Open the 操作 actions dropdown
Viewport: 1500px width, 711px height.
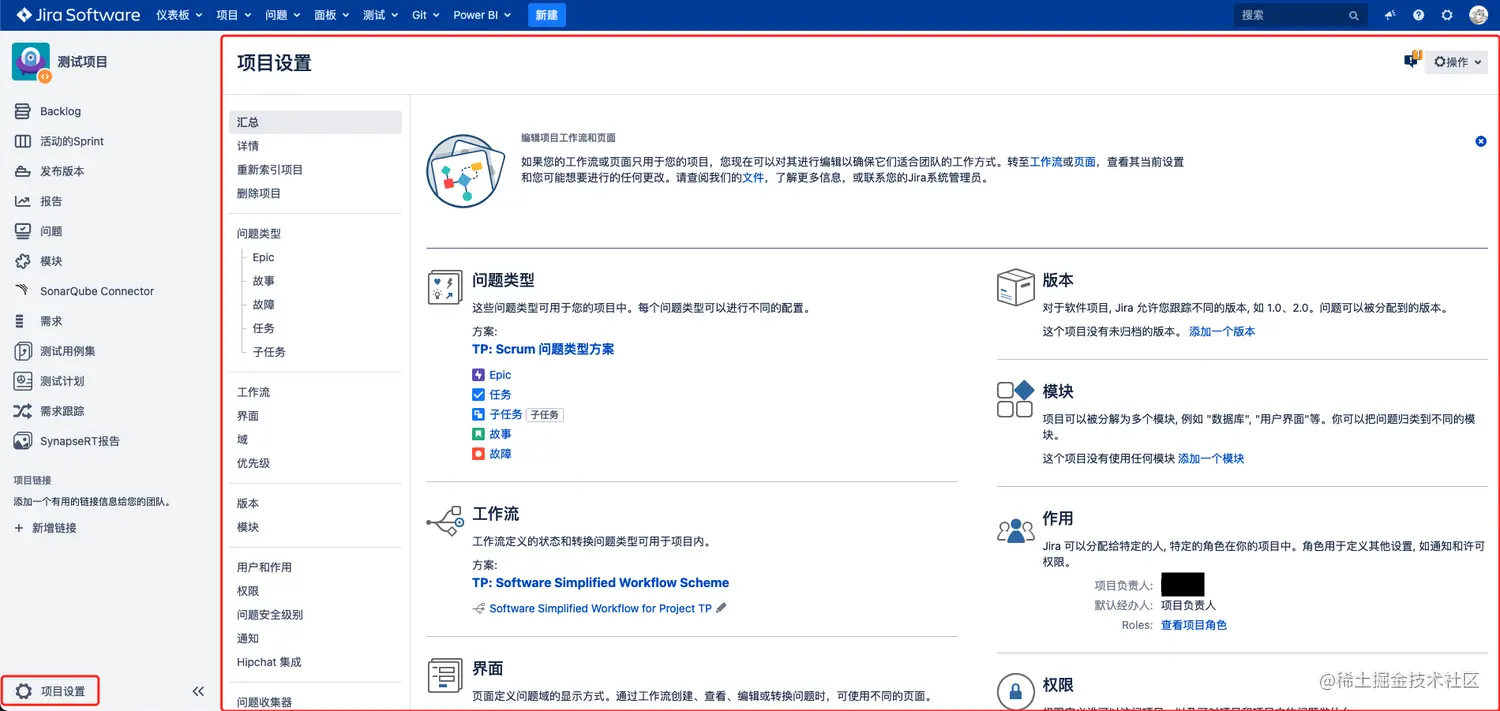click(1457, 62)
